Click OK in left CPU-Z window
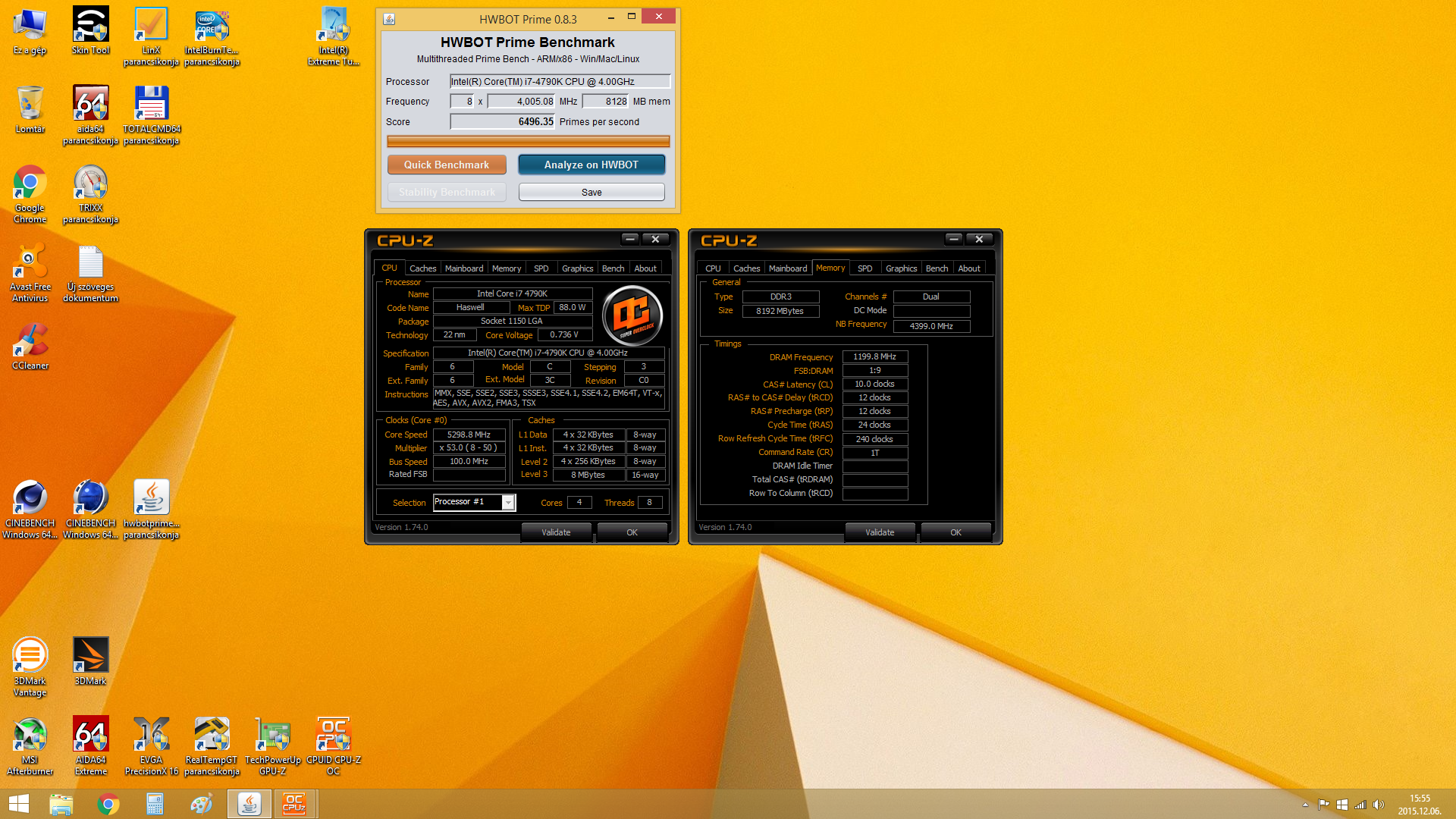 [632, 532]
